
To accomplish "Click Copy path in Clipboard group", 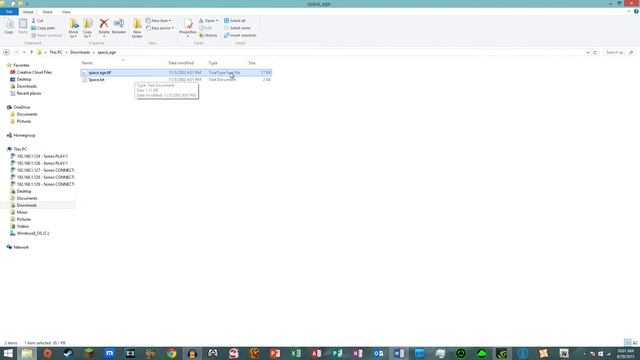I will pyautogui.click(x=43, y=28).
